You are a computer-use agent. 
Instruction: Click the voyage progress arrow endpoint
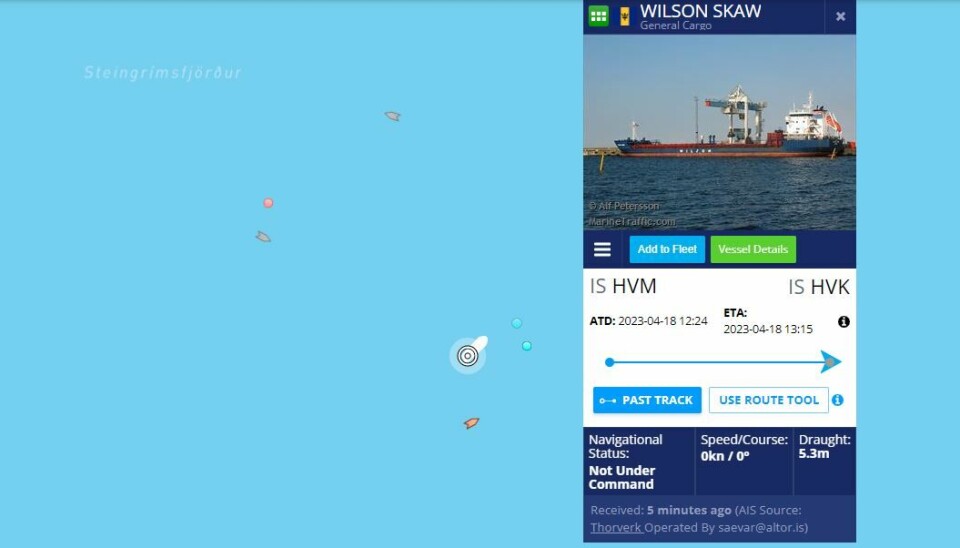[x=830, y=362]
